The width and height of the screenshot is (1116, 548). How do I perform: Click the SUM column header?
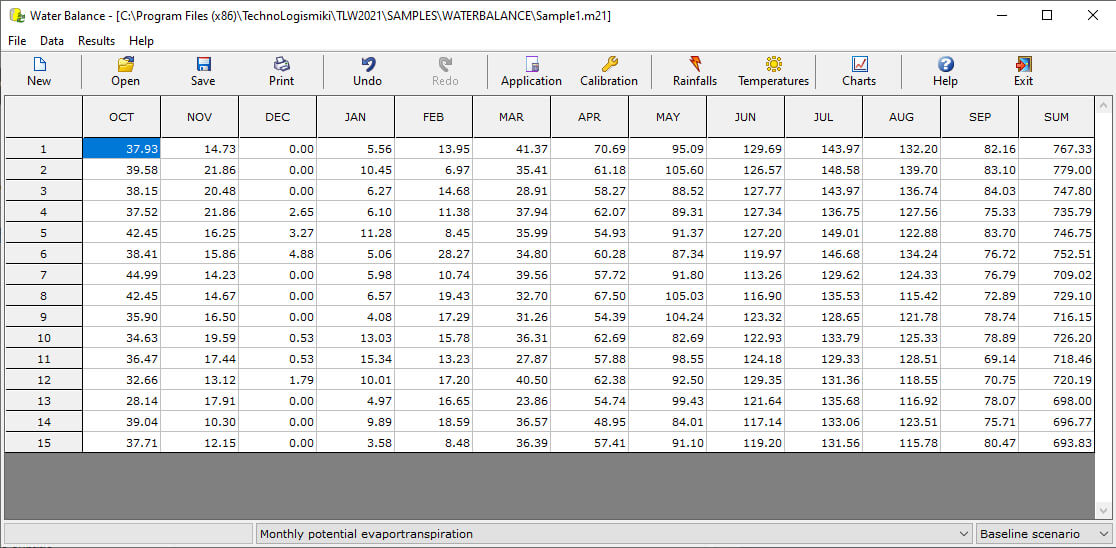[x=1056, y=117]
